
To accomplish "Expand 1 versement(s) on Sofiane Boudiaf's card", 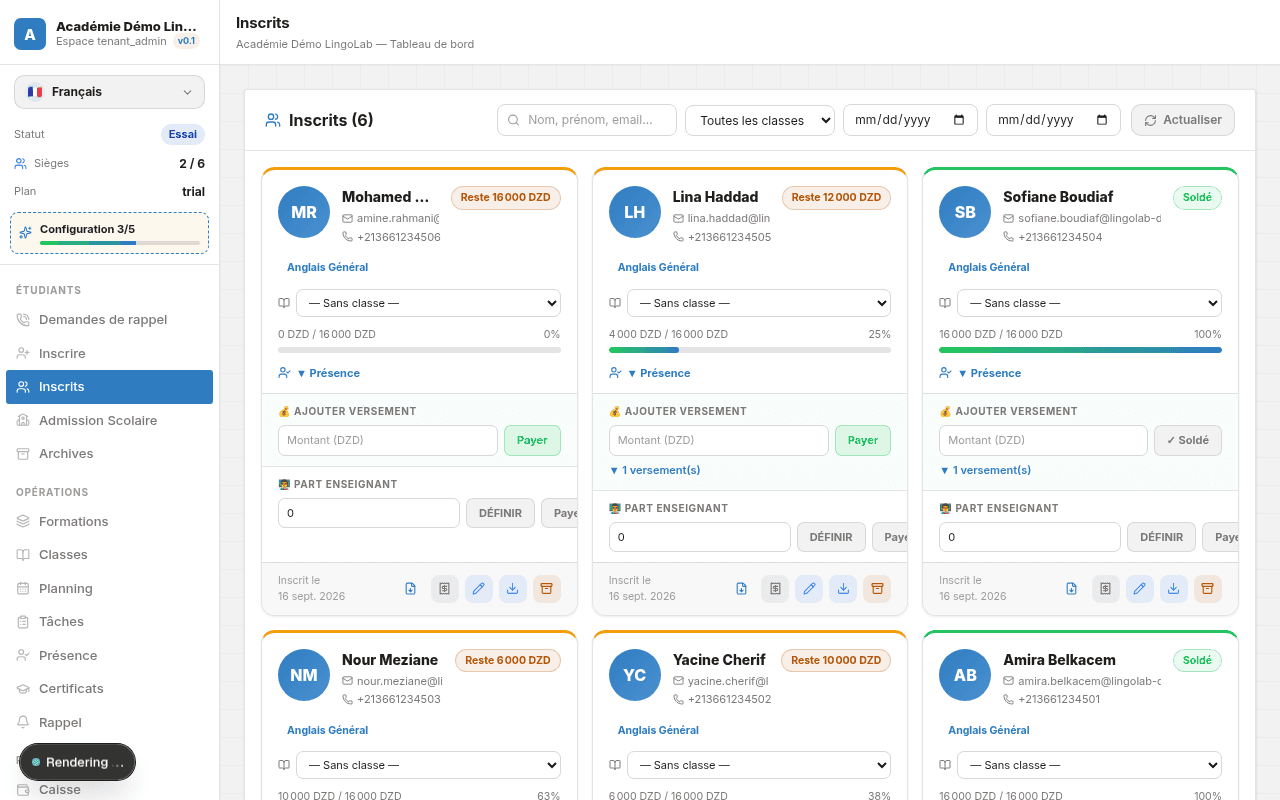I will (x=985, y=470).
